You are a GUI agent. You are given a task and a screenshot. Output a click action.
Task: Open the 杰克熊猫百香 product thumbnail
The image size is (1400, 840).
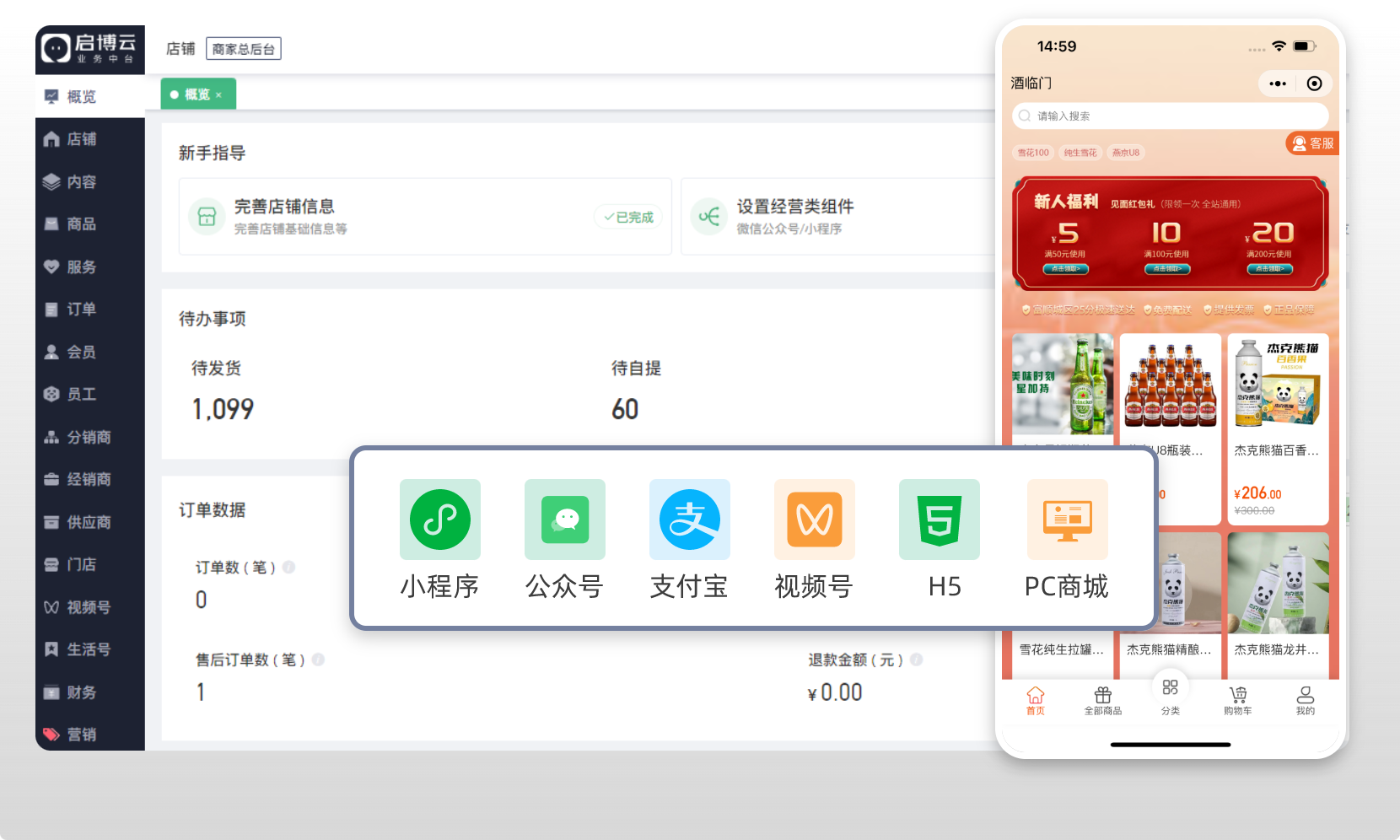1278,382
